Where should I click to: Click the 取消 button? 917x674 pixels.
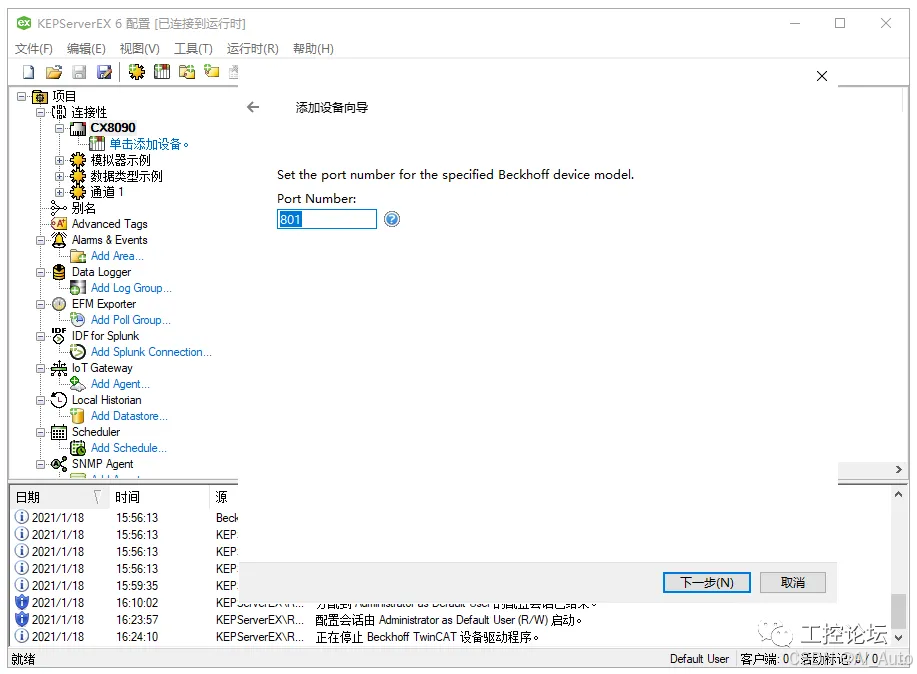click(792, 583)
